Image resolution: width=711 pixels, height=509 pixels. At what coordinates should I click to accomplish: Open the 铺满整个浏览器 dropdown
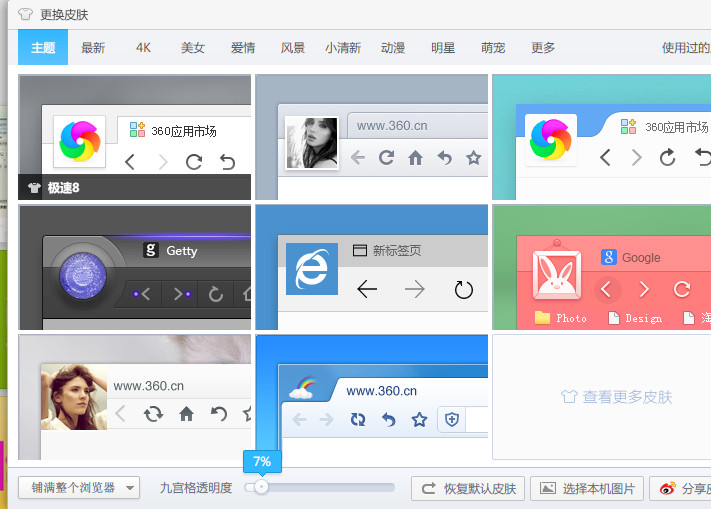pyautogui.click(x=79, y=488)
